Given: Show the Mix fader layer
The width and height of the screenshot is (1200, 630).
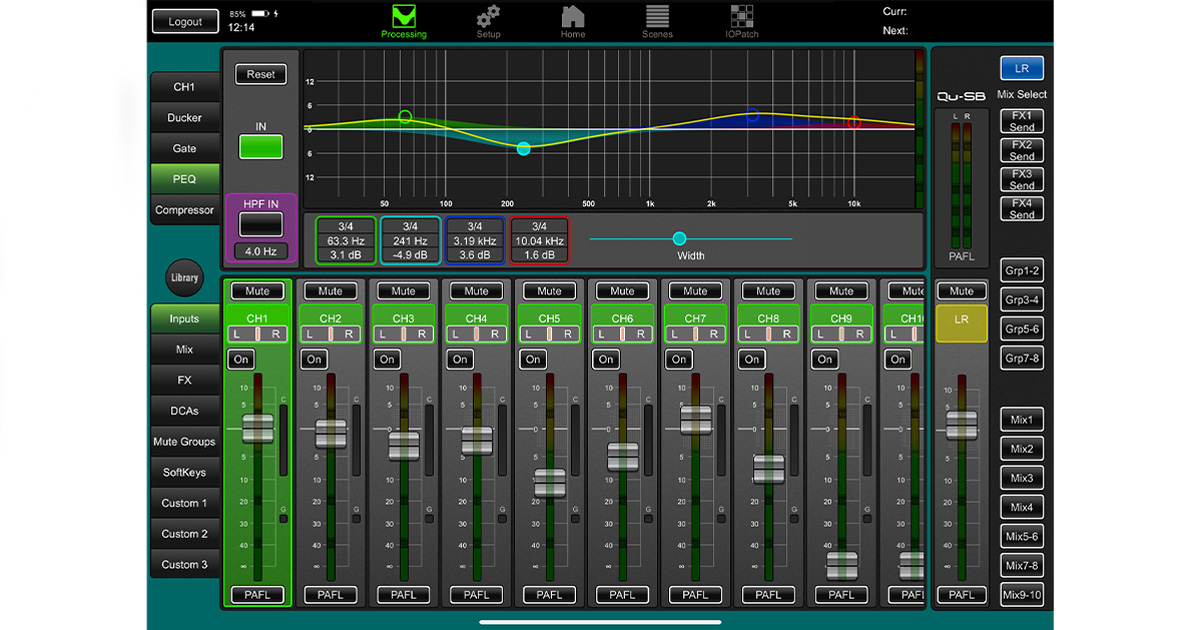Looking at the screenshot, I should 184,350.
